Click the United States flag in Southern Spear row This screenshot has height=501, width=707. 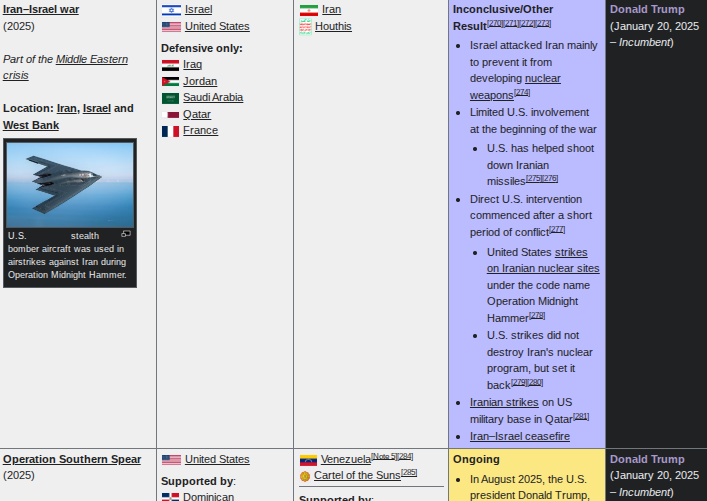click(x=171, y=460)
